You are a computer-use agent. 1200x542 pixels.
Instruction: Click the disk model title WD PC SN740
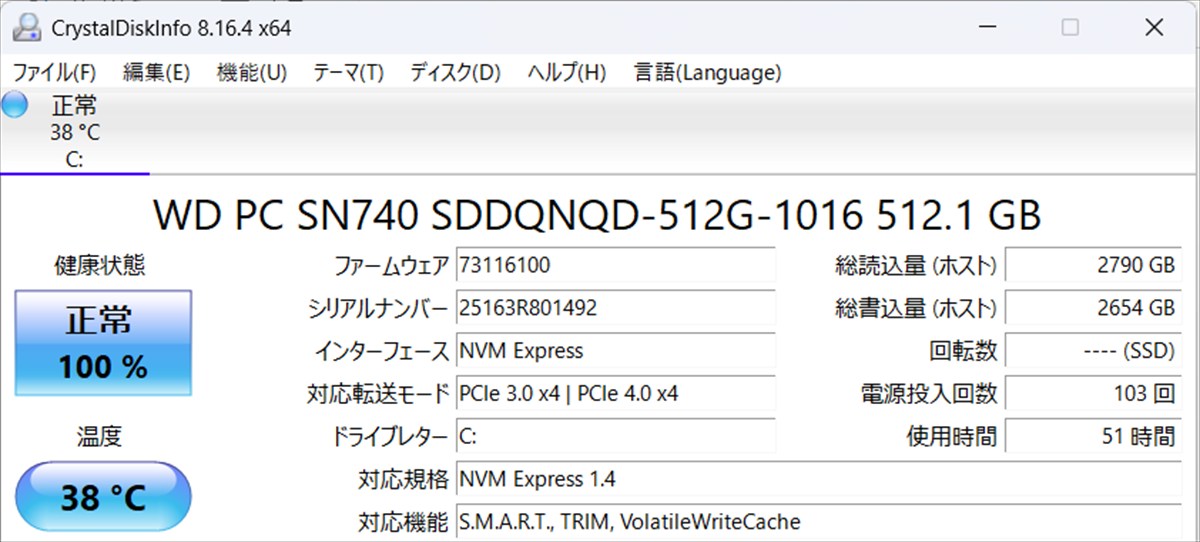click(x=597, y=214)
